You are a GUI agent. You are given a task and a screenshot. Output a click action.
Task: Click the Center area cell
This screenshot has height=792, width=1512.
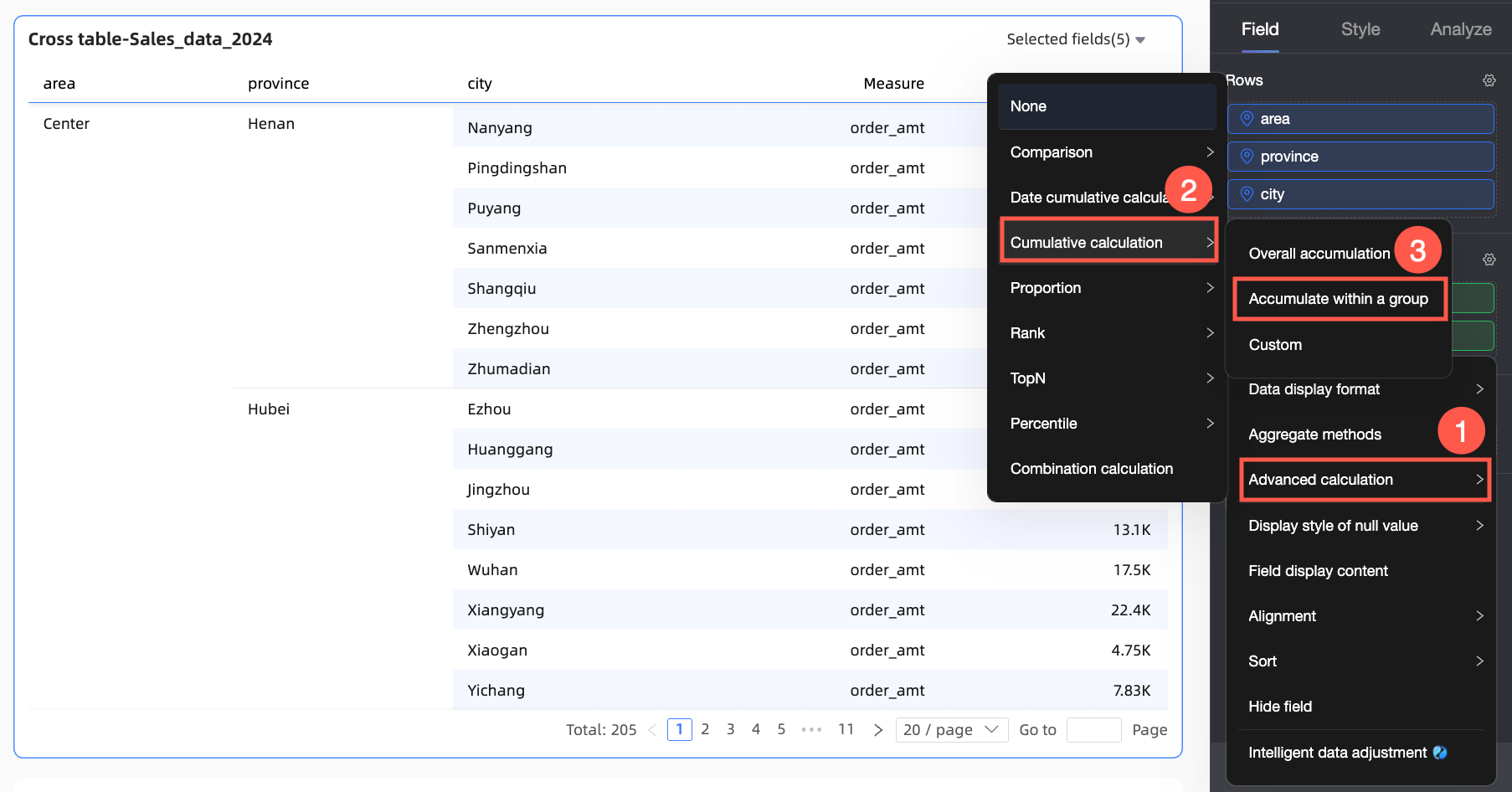tap(66, 124)
